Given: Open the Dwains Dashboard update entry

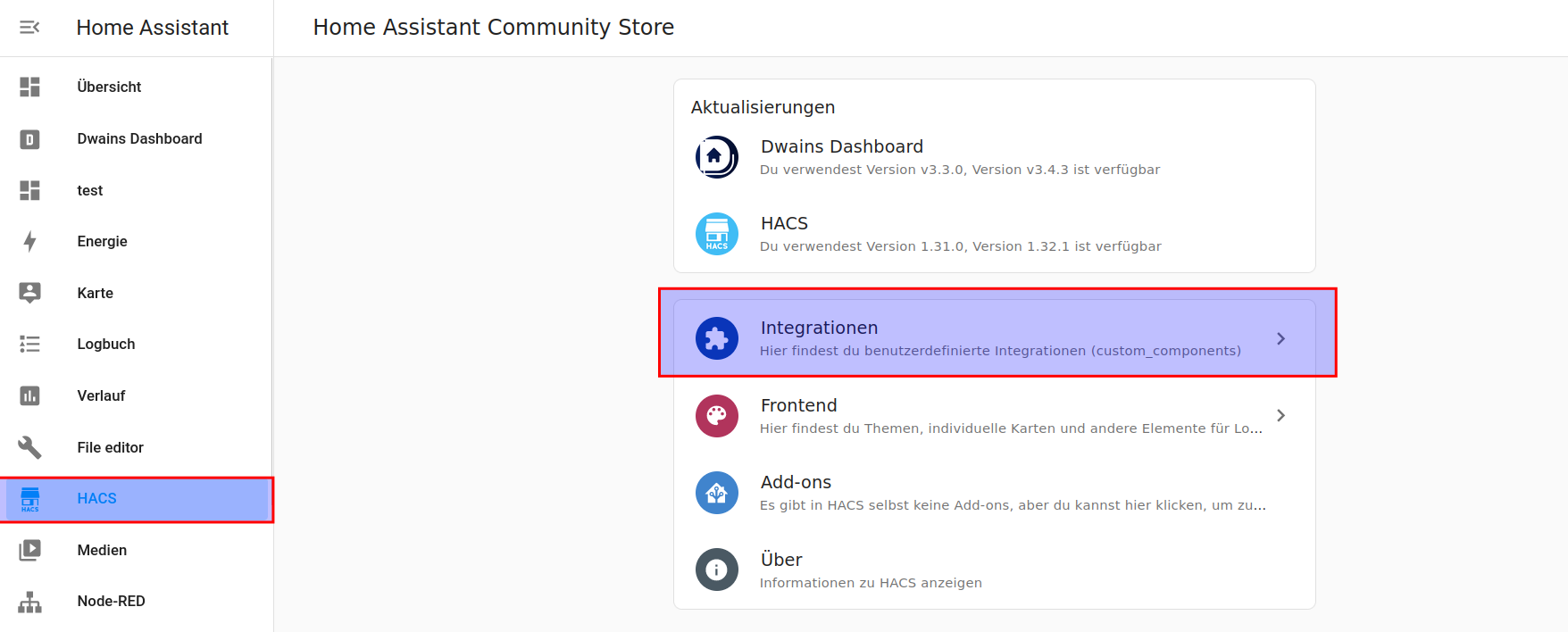Looking at the screenshot, I should tap(959, 157).
